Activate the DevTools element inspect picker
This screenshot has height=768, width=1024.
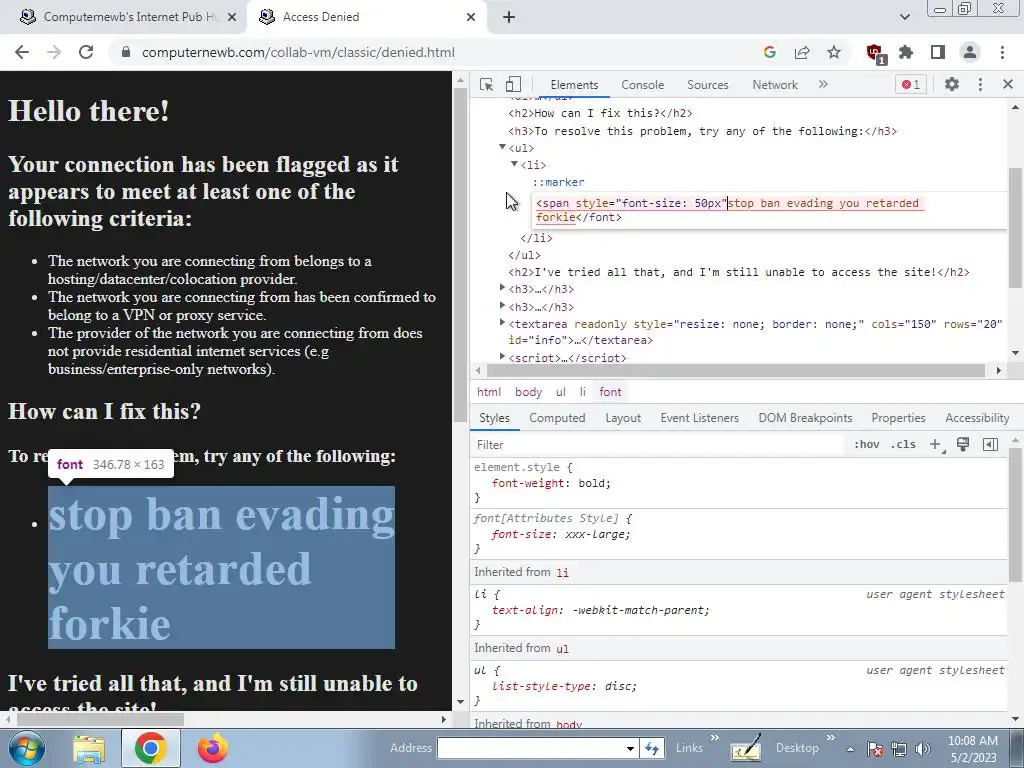click(x=486, y=84)
